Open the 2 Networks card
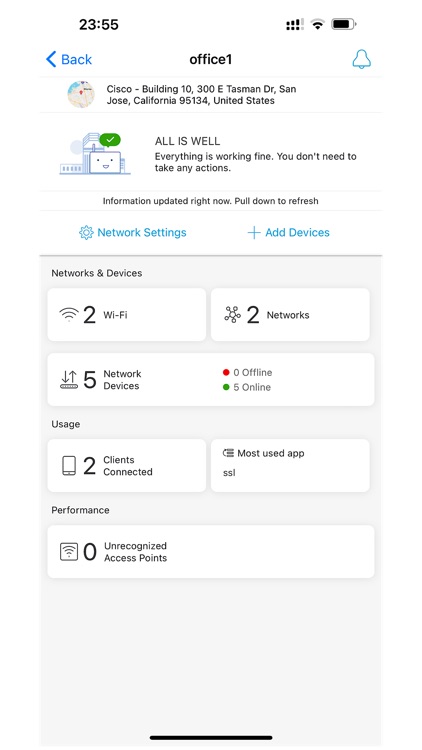This screenshot has width=422, height=750. coord(290,314)
